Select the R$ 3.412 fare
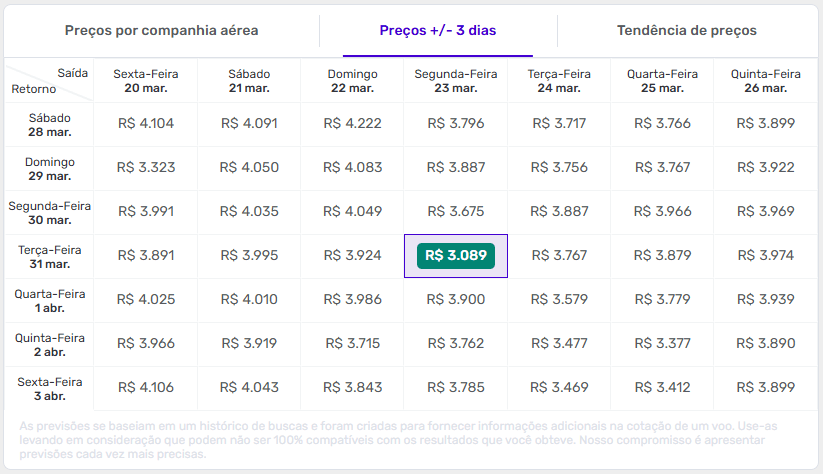 662,388
